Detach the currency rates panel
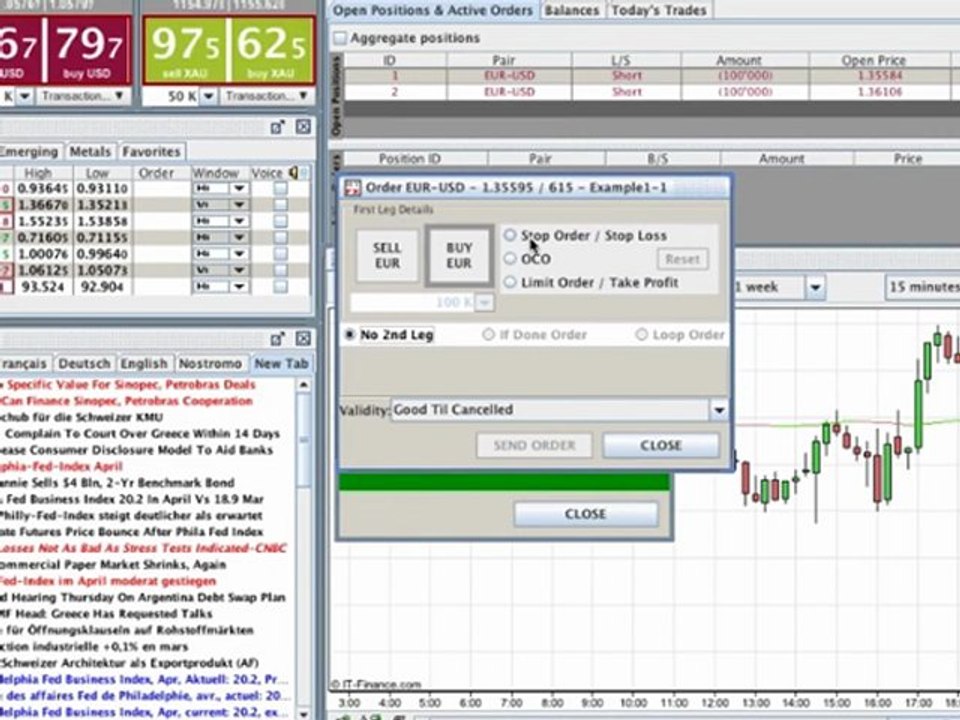Screen dimensions: 960x720 coord(278,127)
